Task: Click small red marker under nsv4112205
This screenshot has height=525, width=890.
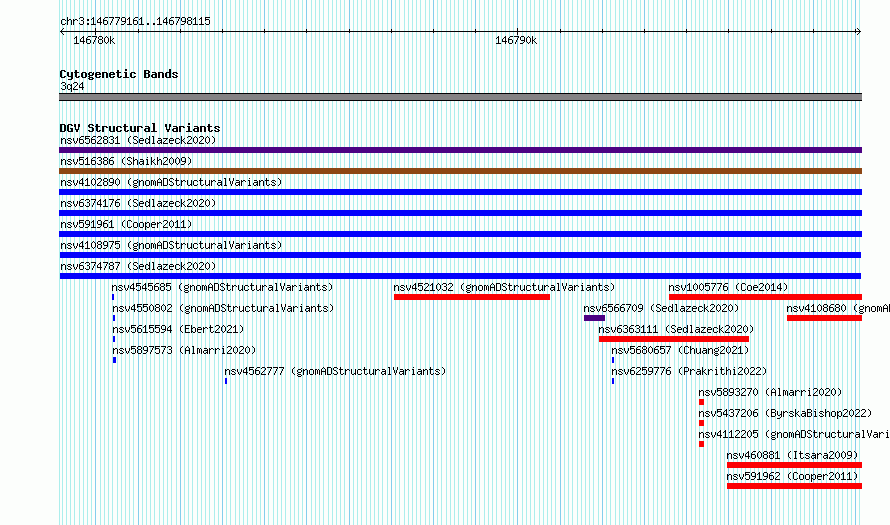Action: click(702, 444)
